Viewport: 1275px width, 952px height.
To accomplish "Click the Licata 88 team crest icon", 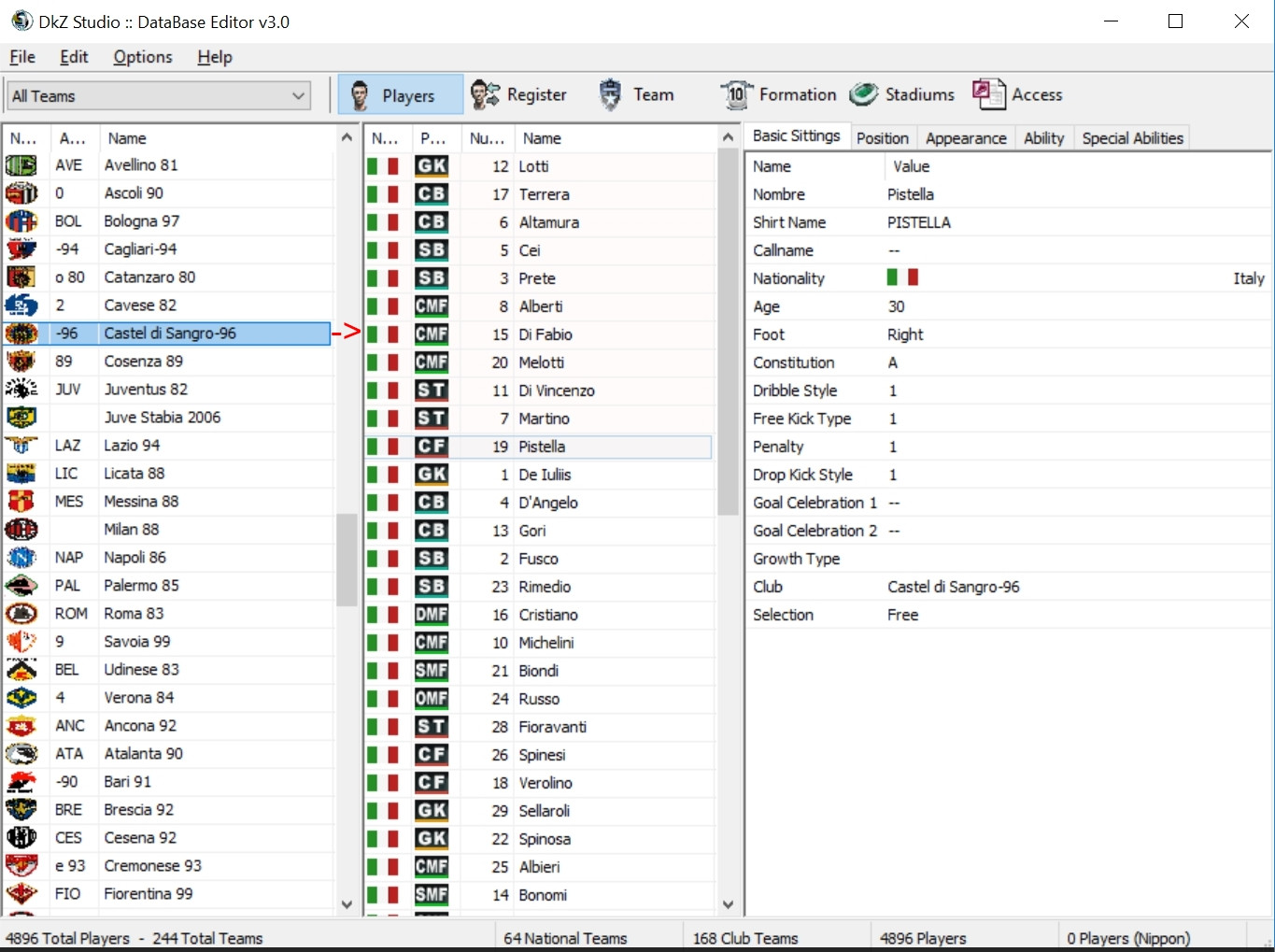I will pyautogui.click(x=21, y=474).
